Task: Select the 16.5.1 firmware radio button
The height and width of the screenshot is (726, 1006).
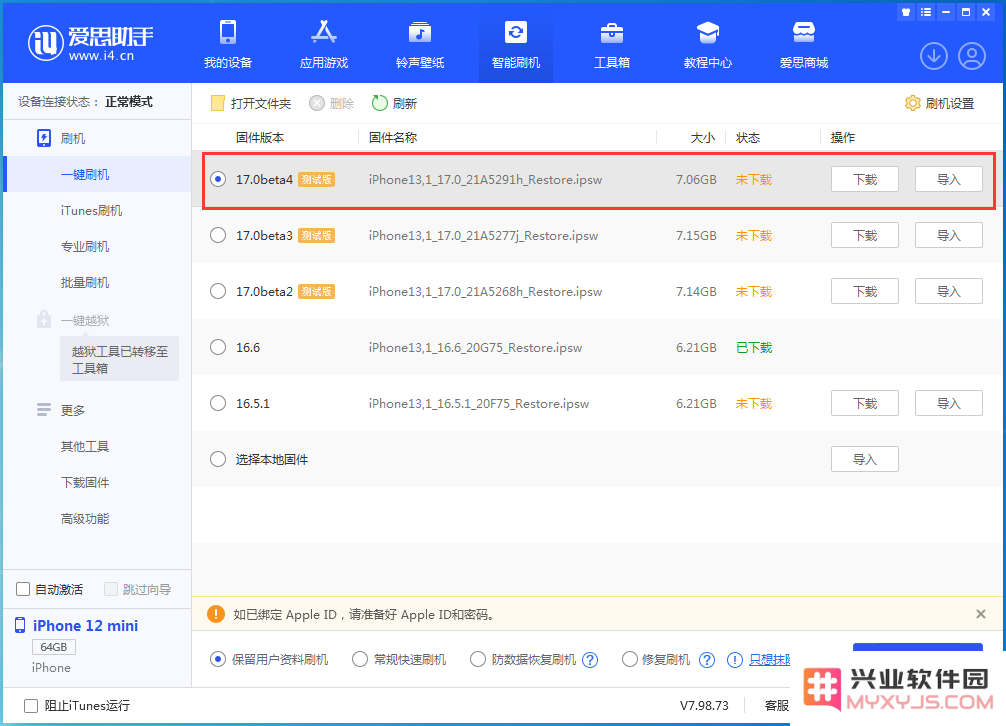Action: (x=218, y=403)
